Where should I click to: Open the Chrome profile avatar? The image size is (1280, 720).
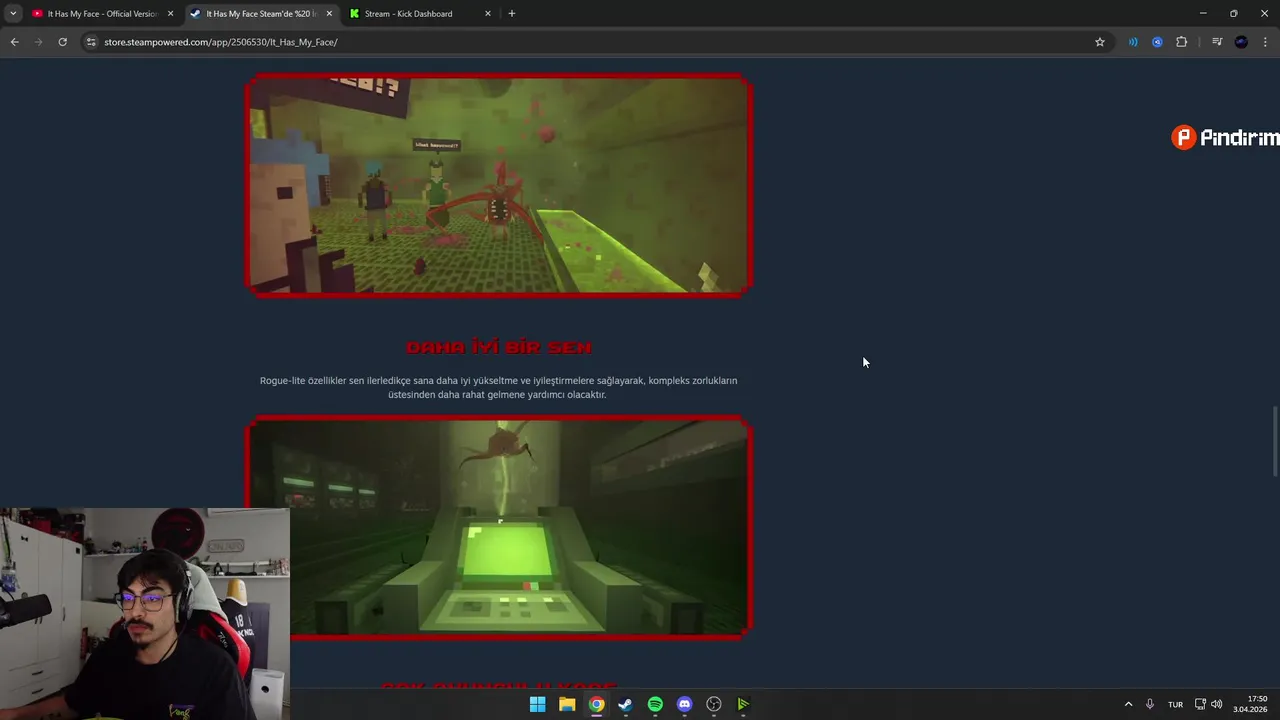[1241, 42]
